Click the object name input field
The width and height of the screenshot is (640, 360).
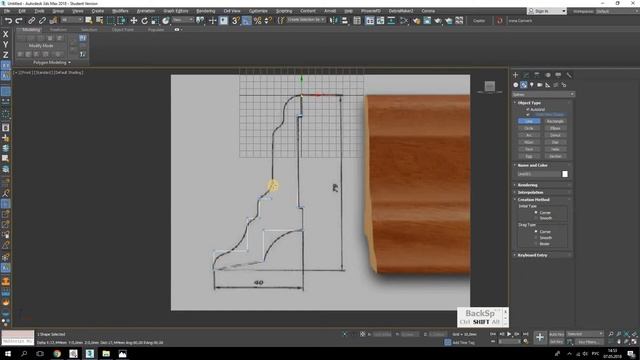coord(538,174)
